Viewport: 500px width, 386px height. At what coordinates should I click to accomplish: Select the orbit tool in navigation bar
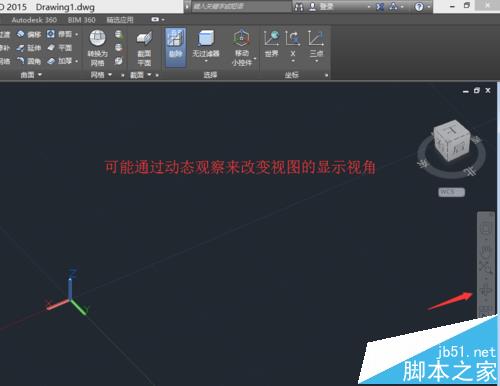pyautogui.click(x=486, y=289)
